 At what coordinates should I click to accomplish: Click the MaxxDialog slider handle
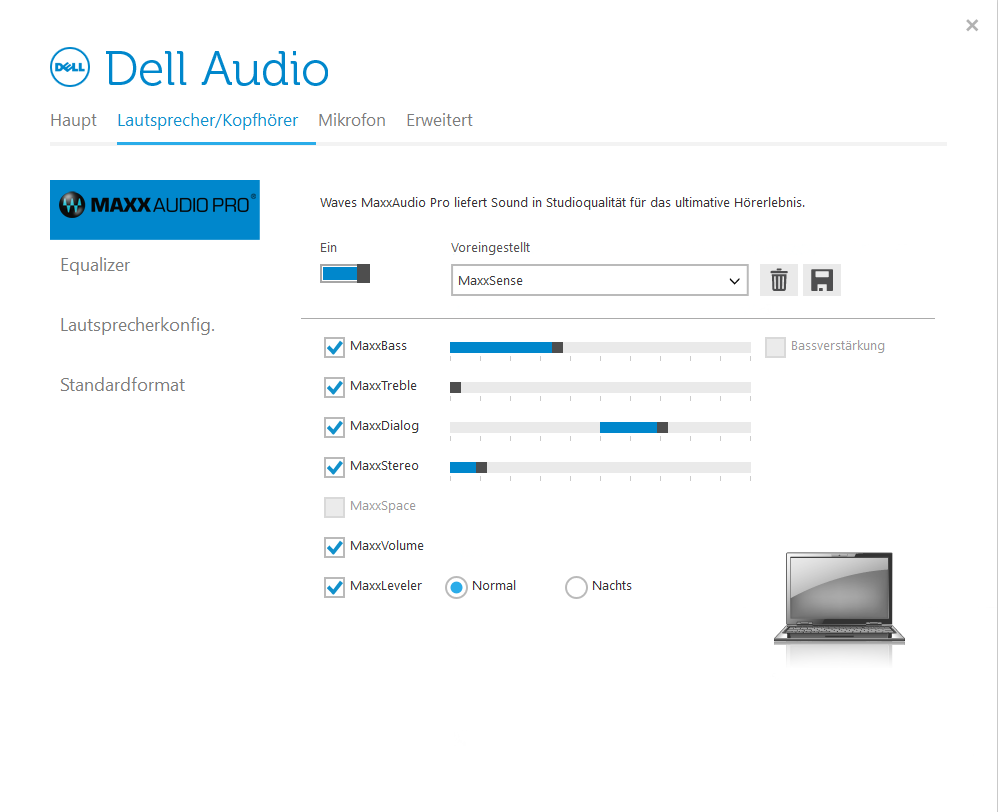(663, 428)
